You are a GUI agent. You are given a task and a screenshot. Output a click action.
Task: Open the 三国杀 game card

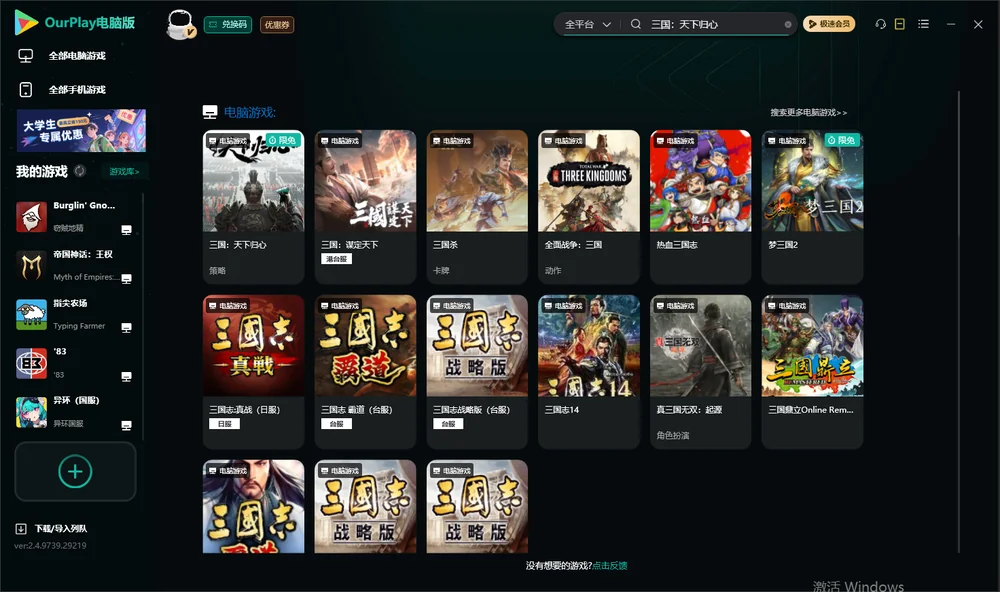[x=477, y=207]
